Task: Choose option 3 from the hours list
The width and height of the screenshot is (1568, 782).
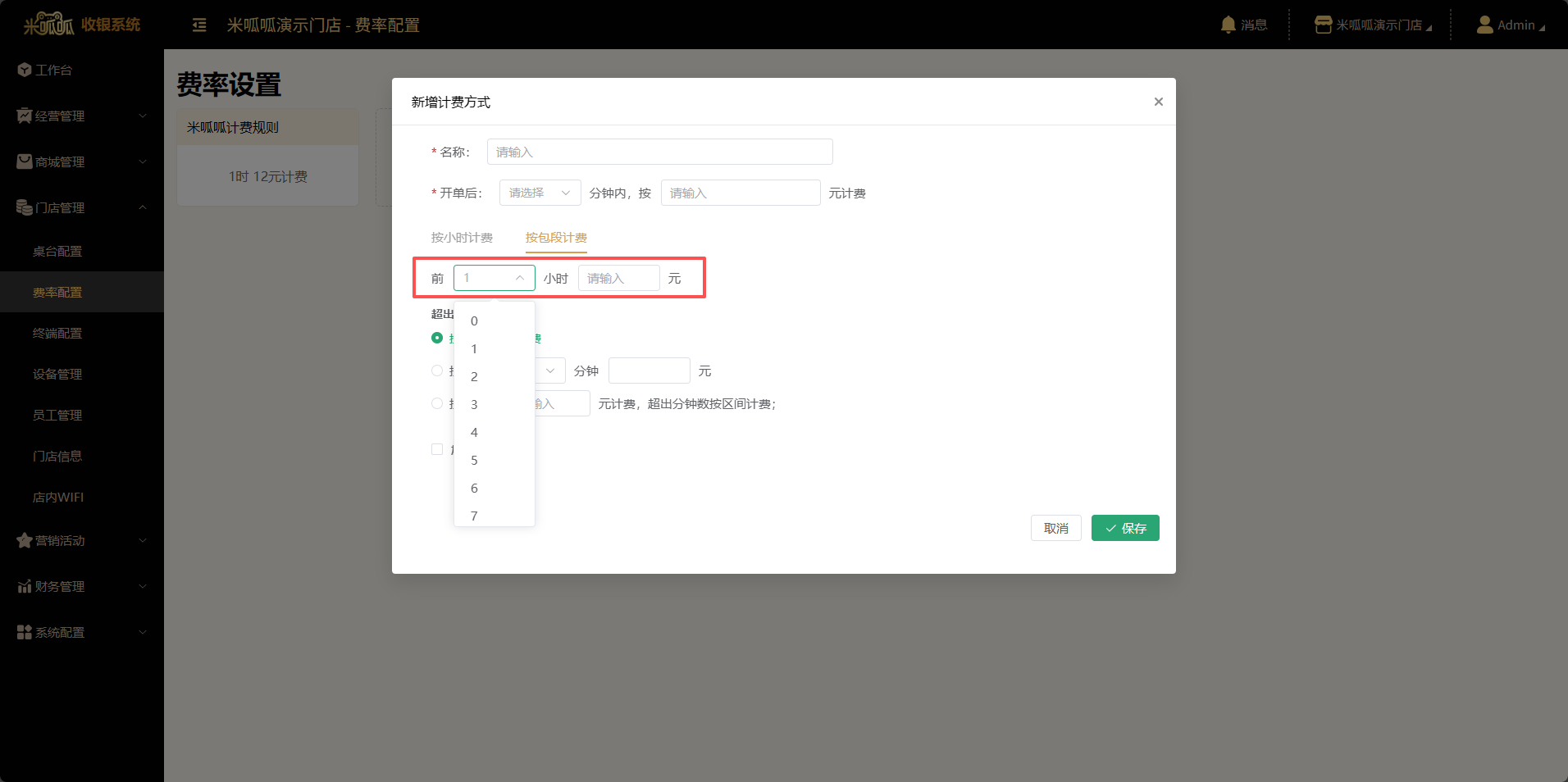Action: [474, 404]
